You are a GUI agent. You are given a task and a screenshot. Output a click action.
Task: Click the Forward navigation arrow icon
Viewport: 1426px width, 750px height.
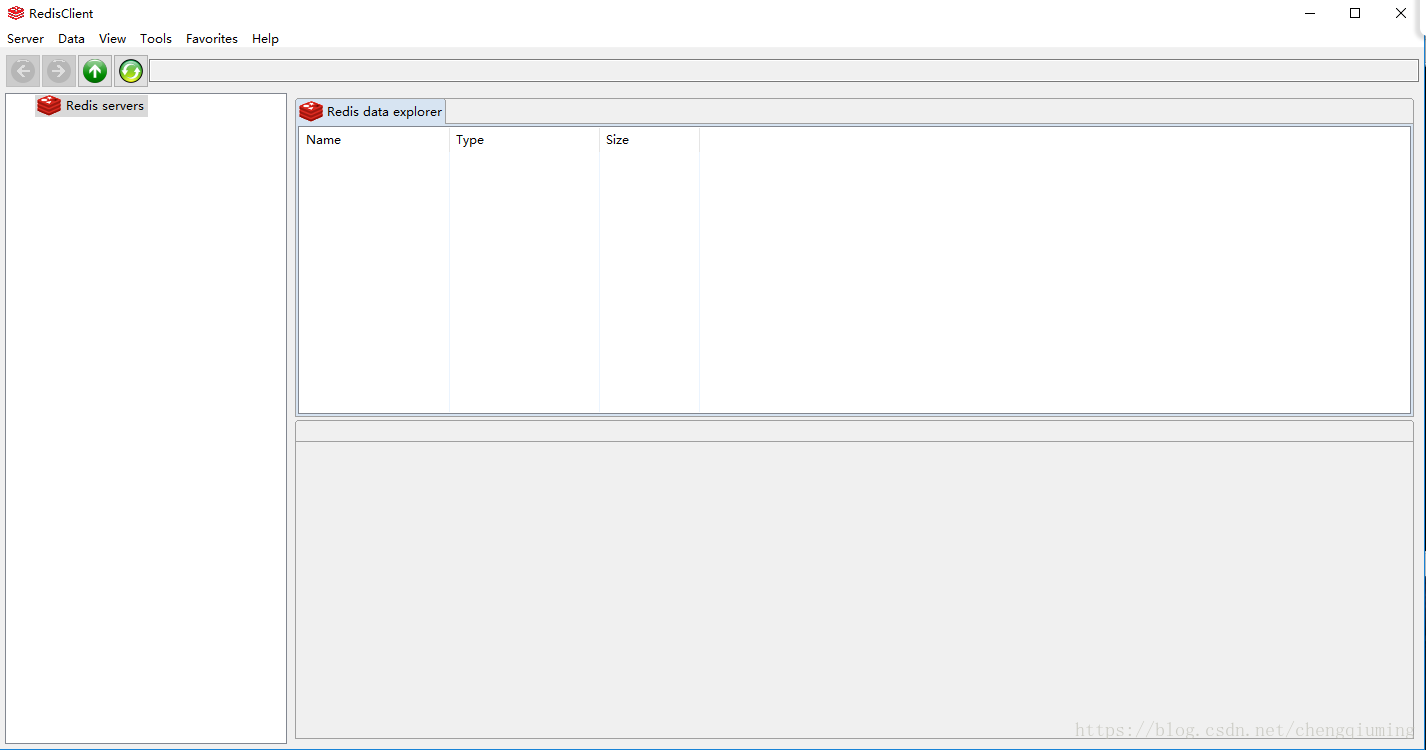coord(59,71)
